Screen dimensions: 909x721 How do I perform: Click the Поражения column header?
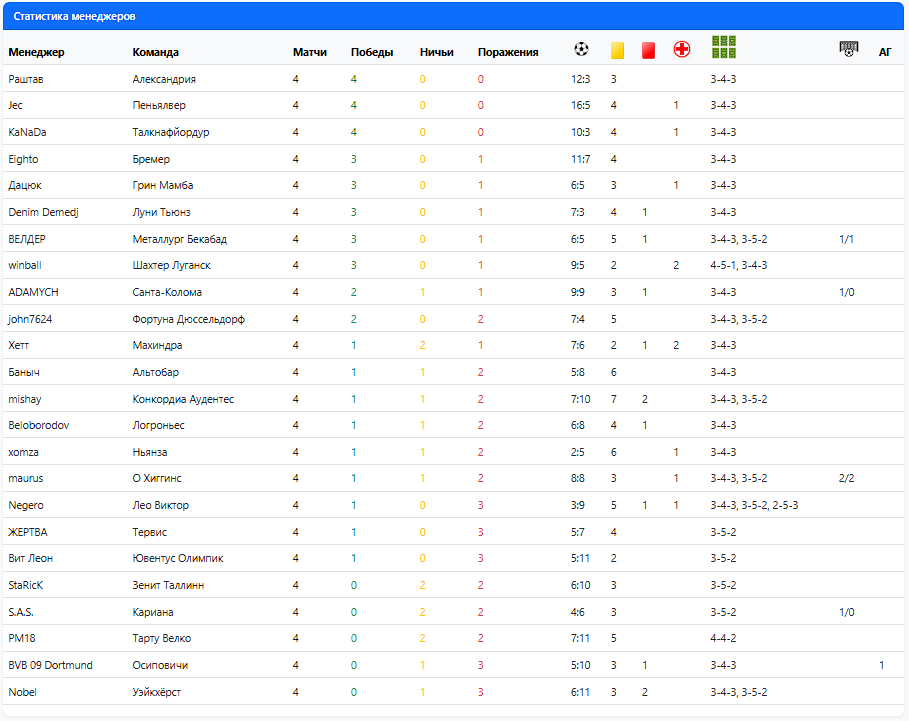[508, 52]
